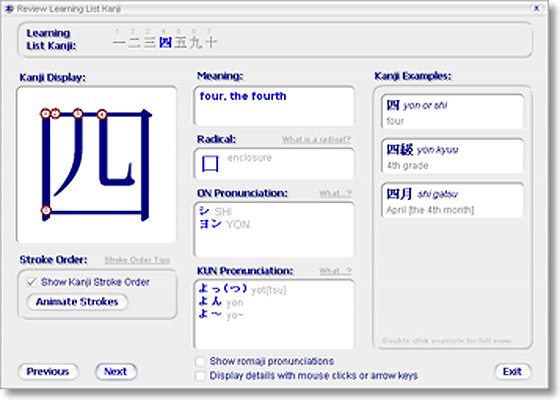
Task: Select kanji 九 in the Learning List
Action: (196, 43)
